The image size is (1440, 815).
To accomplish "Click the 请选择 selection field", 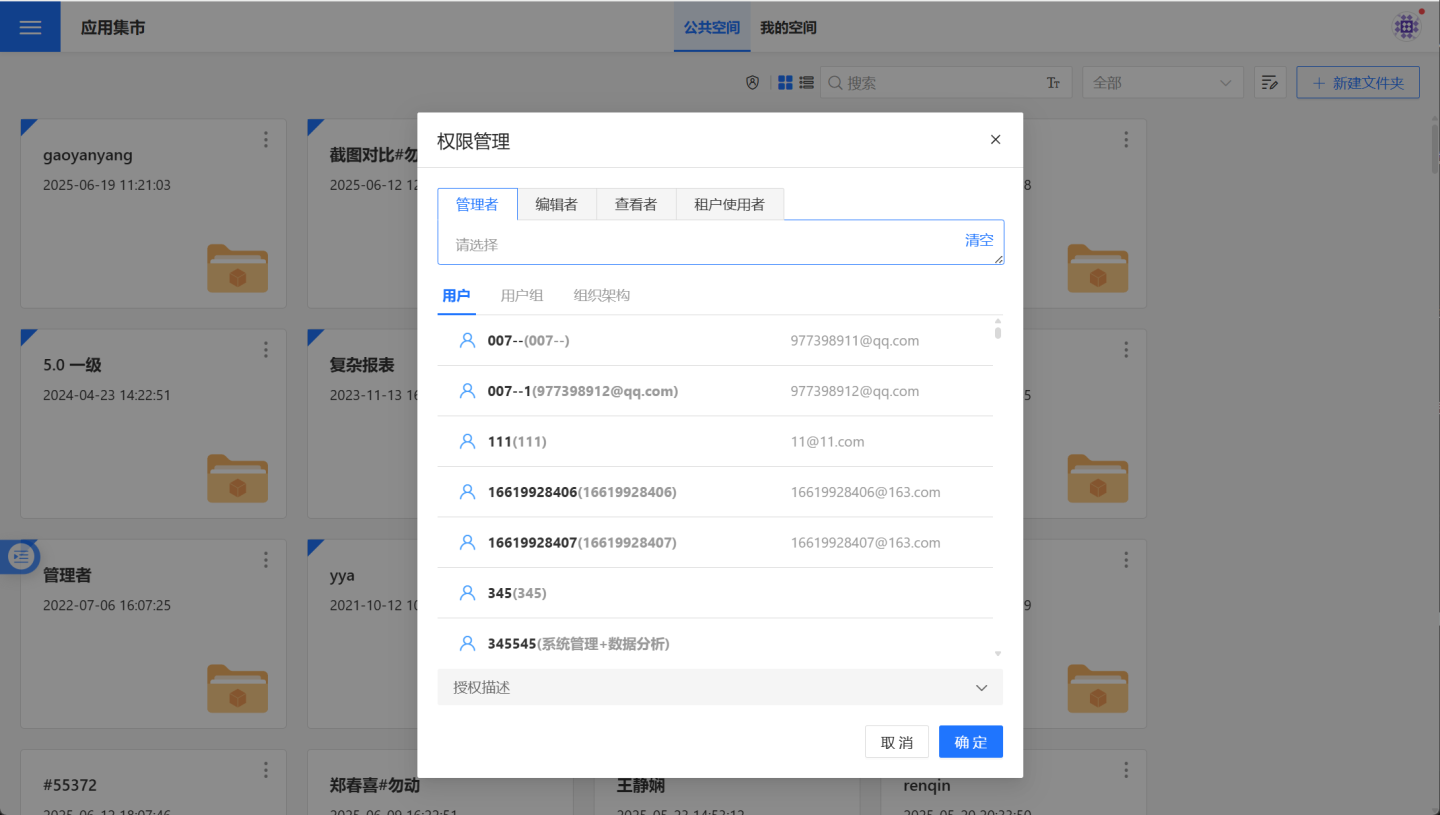I will 700,244.
